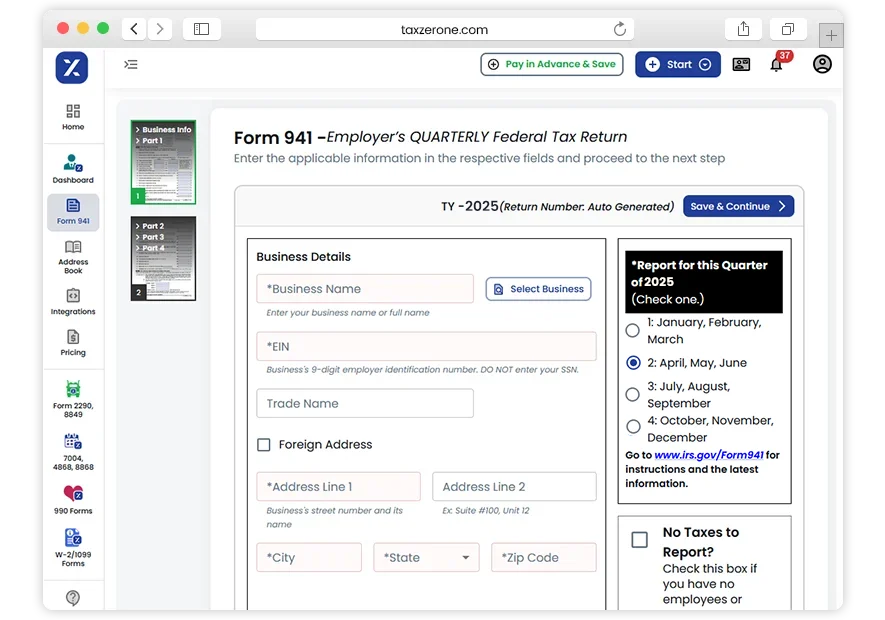The width and height of the screenshot is (885, 620).
Task: Select quarter 1: January, February, March
Action: pos(631,330)
